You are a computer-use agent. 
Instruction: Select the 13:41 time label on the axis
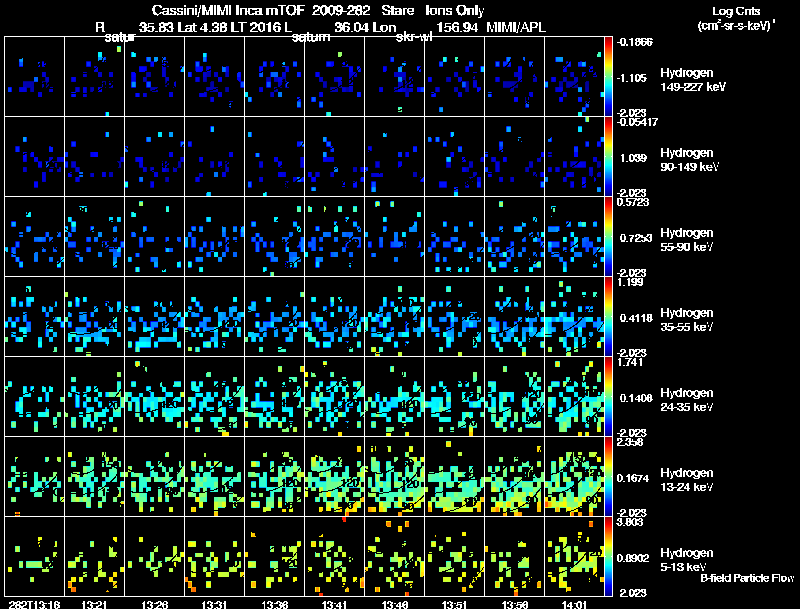click(335, 604)
